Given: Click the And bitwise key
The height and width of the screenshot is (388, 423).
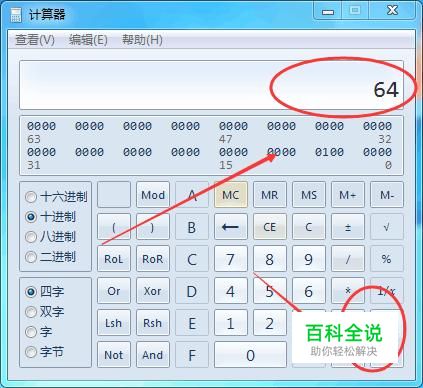Looking at the screenshot, I should pos(153,355).
